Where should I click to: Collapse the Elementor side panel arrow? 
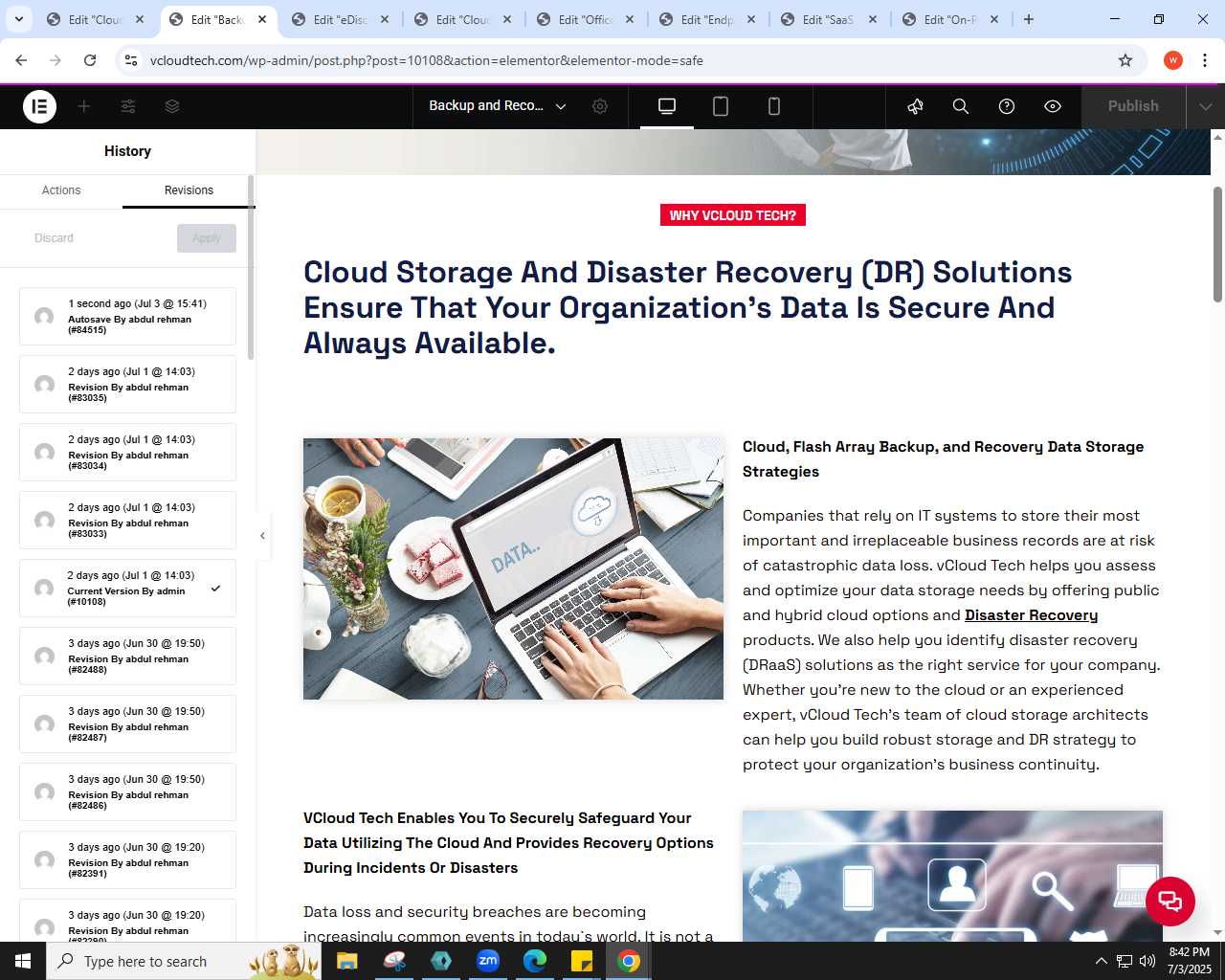pyautogui.click(x=262, y=536)
